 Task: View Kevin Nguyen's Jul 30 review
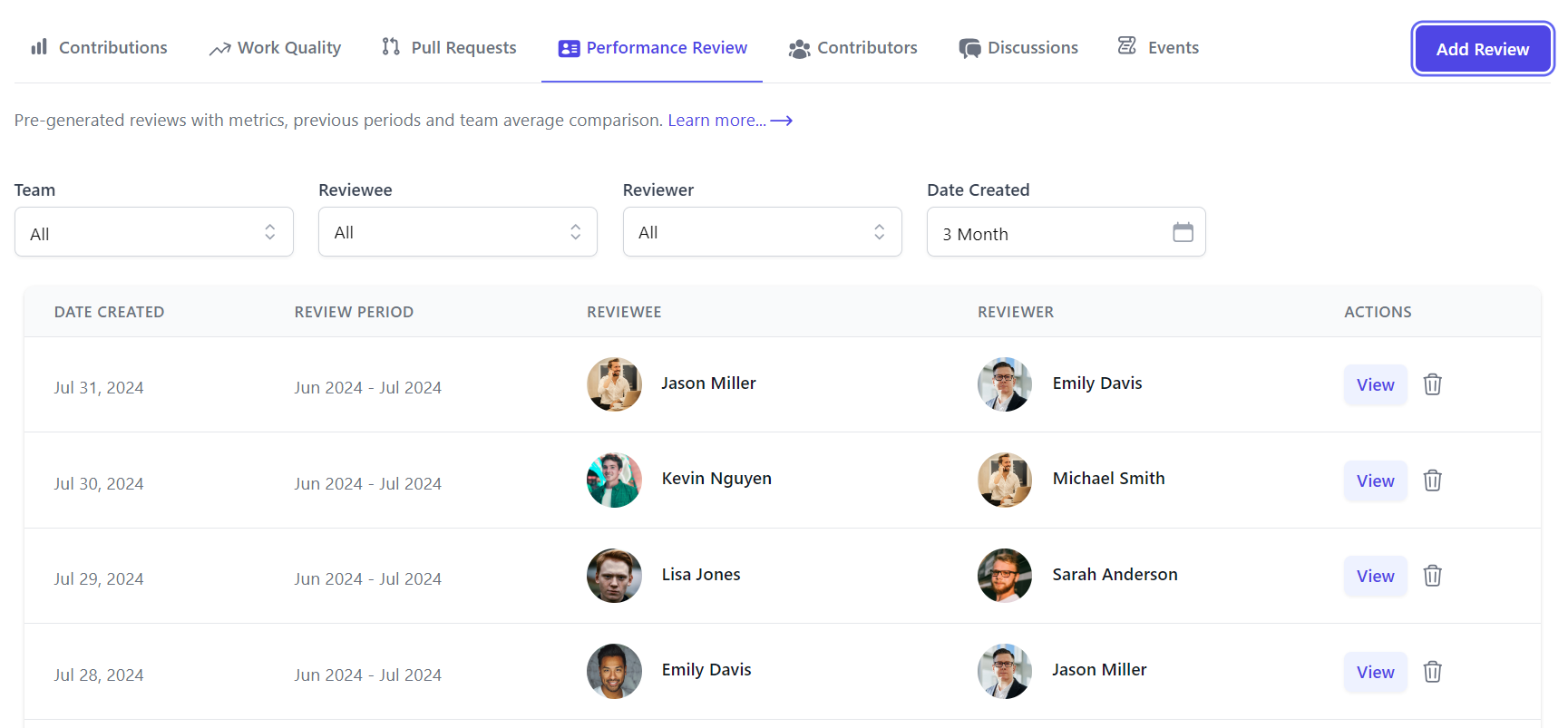1375,480
